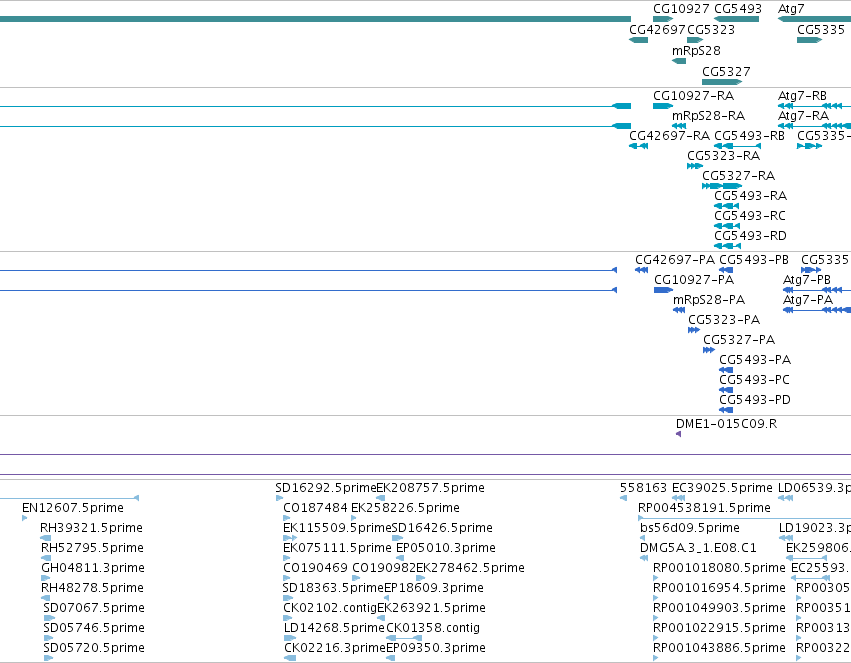Open the EK115509.5prime EST label
The height and width of the screenshot is (663, 851).
pyautogui.click(x=337, y=528)
